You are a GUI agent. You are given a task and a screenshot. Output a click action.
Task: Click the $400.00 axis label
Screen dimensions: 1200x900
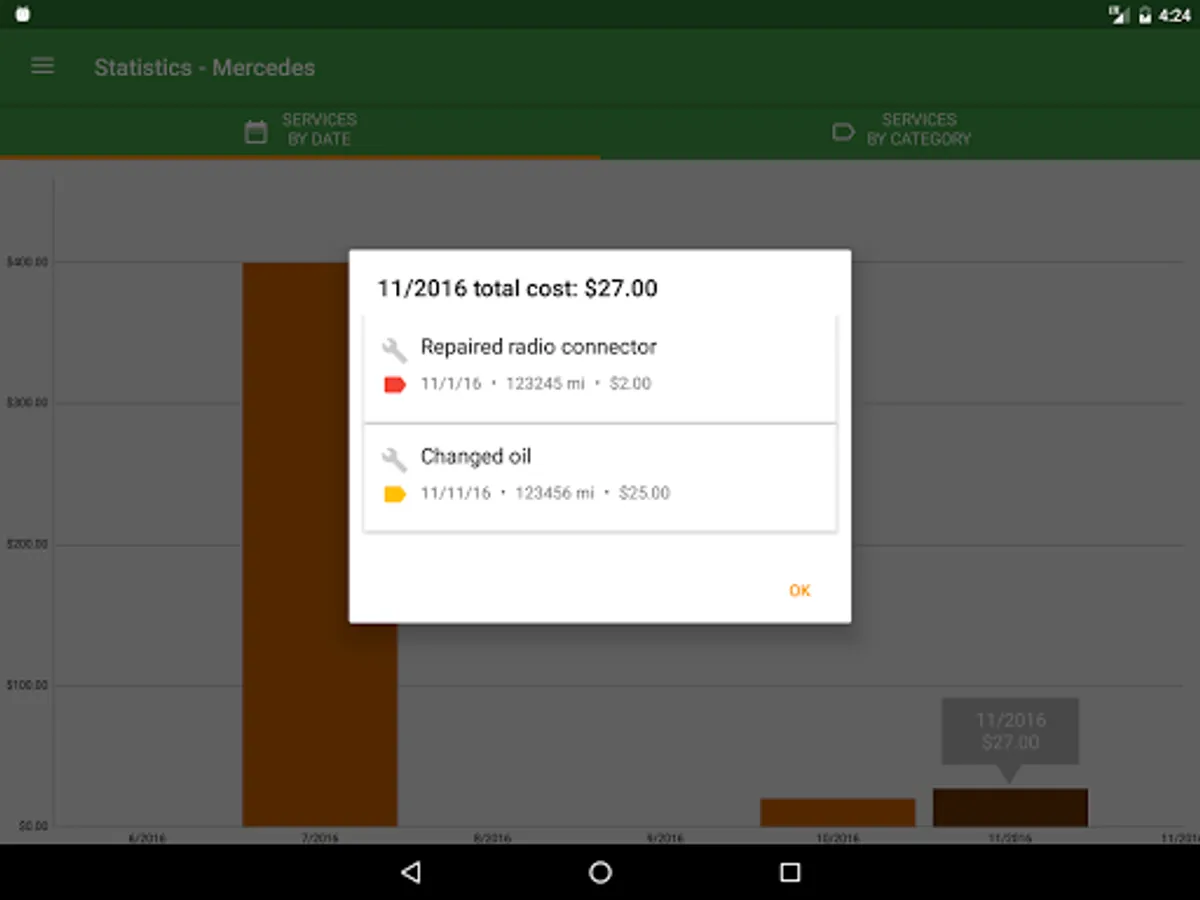click(27, 262)
